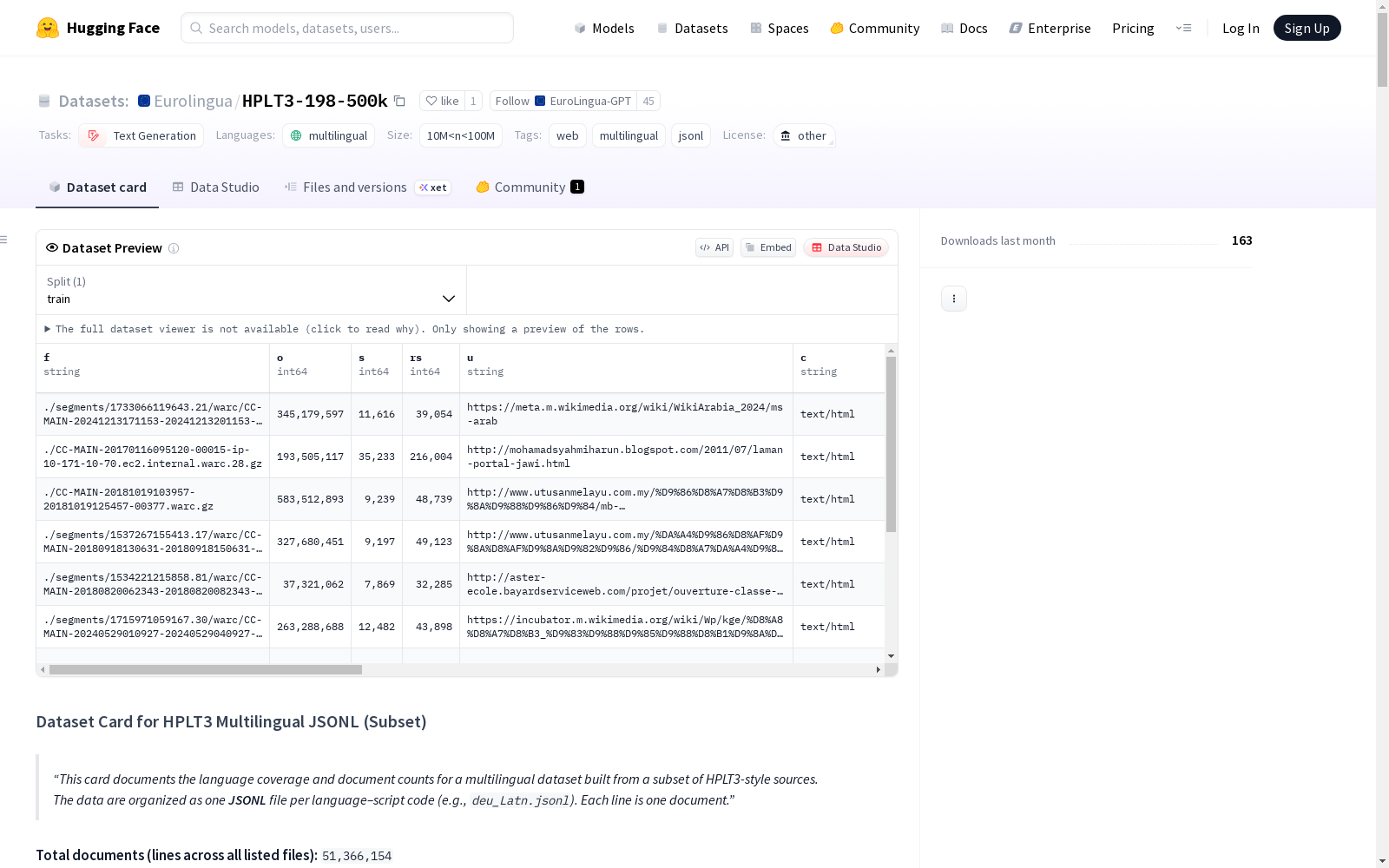Image resolution: width=1389 pixels, height=868 pixels.
Task: Click the like count of 1
Action: (x=473, y=101)
